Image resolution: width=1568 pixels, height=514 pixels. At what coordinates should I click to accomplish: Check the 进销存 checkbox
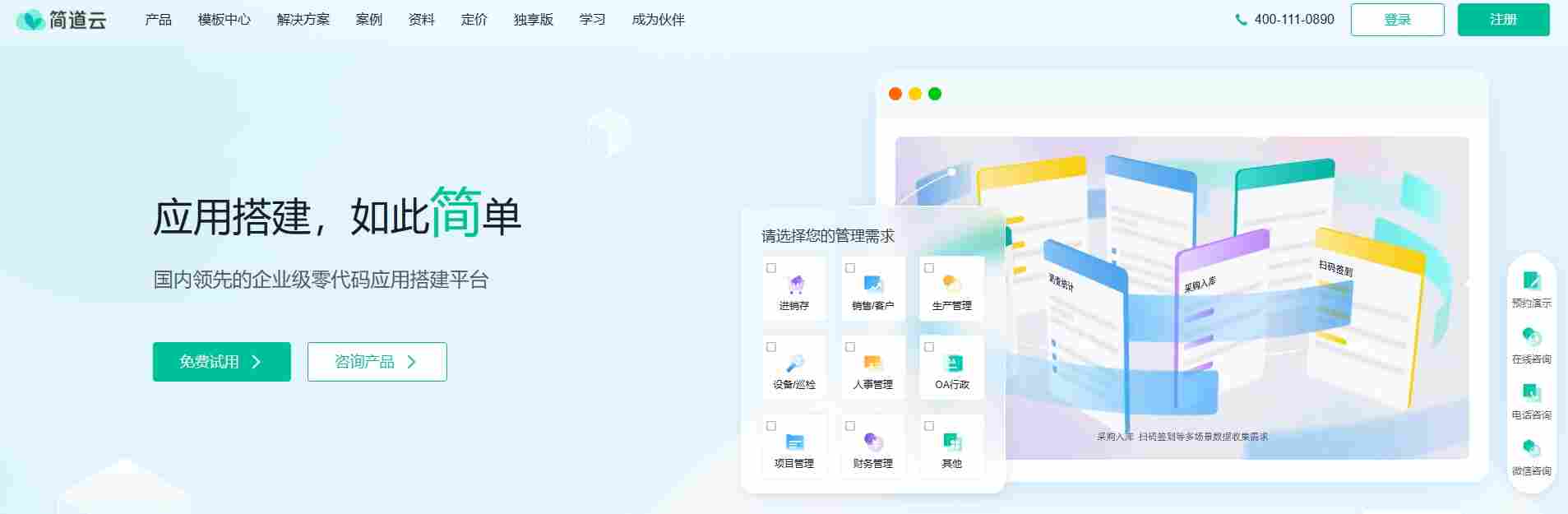771,268
